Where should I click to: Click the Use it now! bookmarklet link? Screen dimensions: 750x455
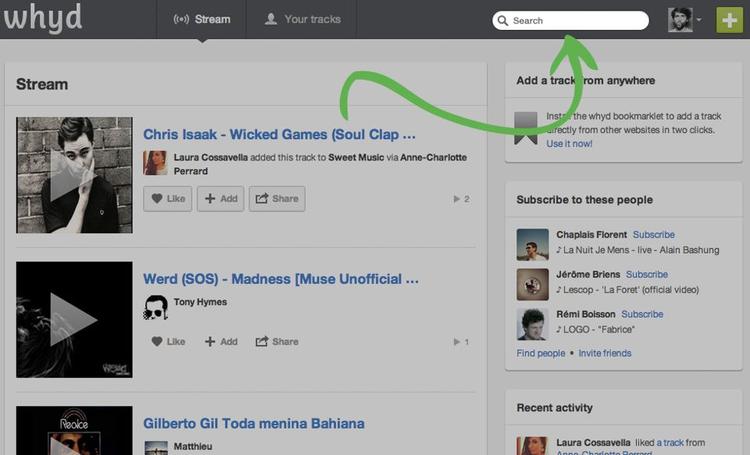569,144
